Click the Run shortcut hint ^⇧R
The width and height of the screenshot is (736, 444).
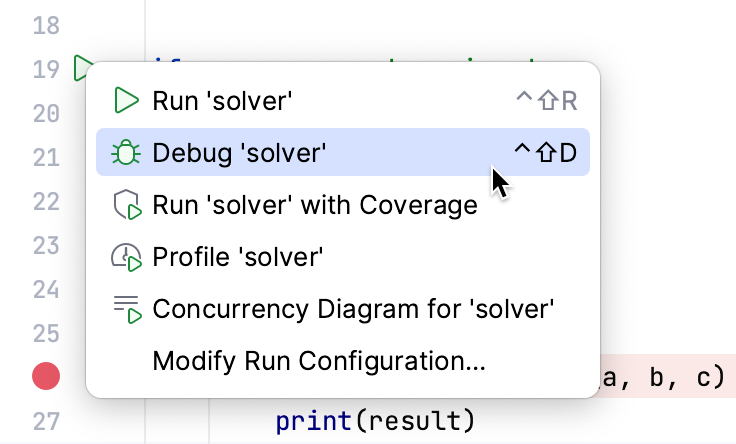tap(546, 100)
